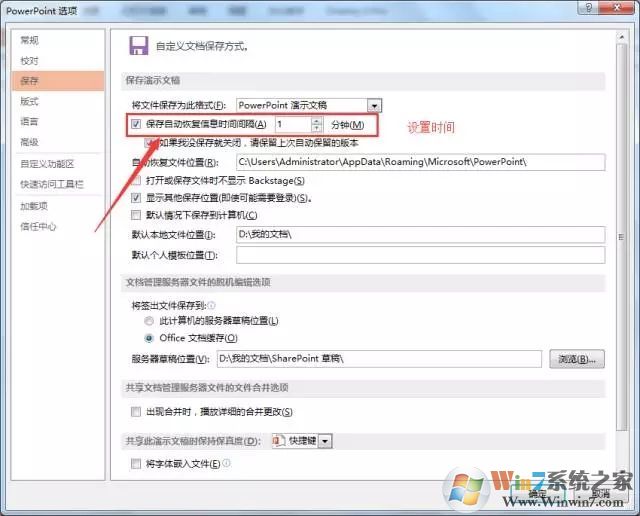This screenshot has height=516, width=640.
Task: Open the file format dropdown arrow
Action: click(374, 106)
